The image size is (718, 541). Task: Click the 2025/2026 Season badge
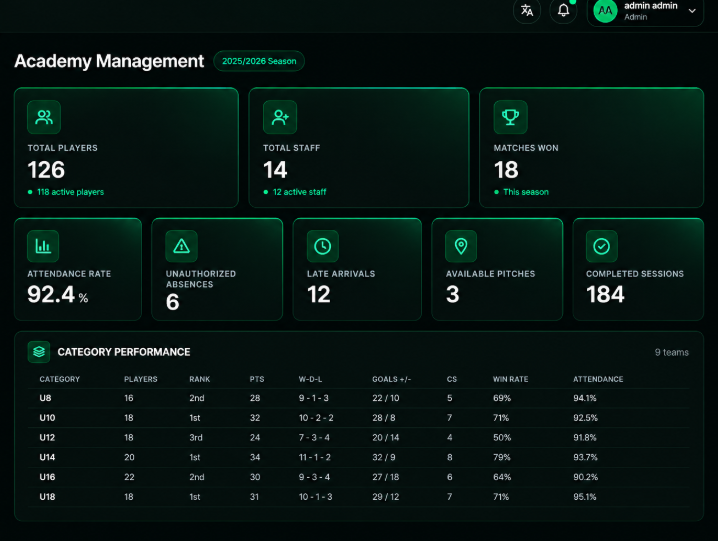[259, 61]
